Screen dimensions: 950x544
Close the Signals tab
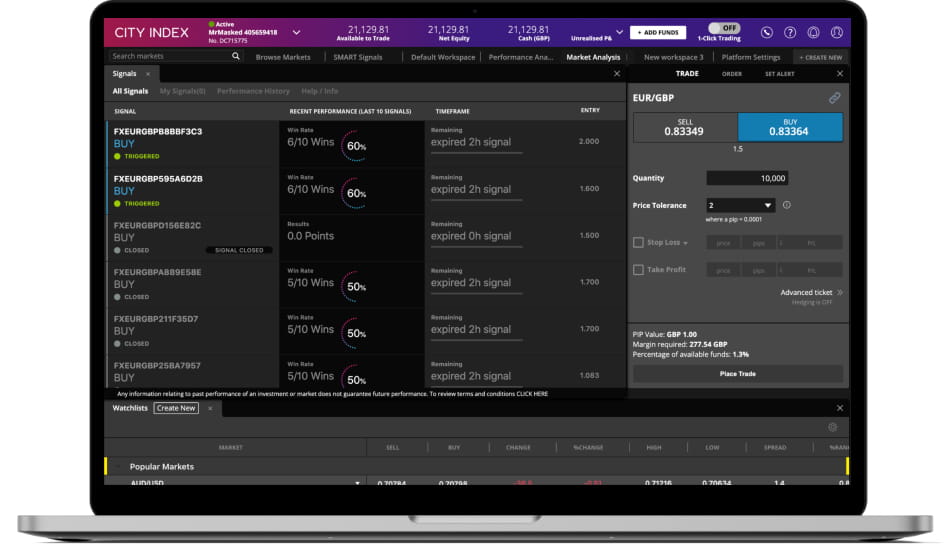click(x=148, y=74)
